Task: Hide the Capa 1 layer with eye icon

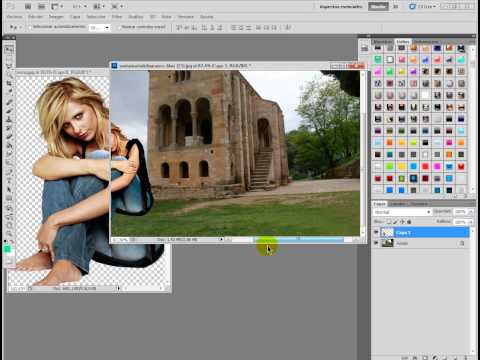Action: [x=376, y=232]
